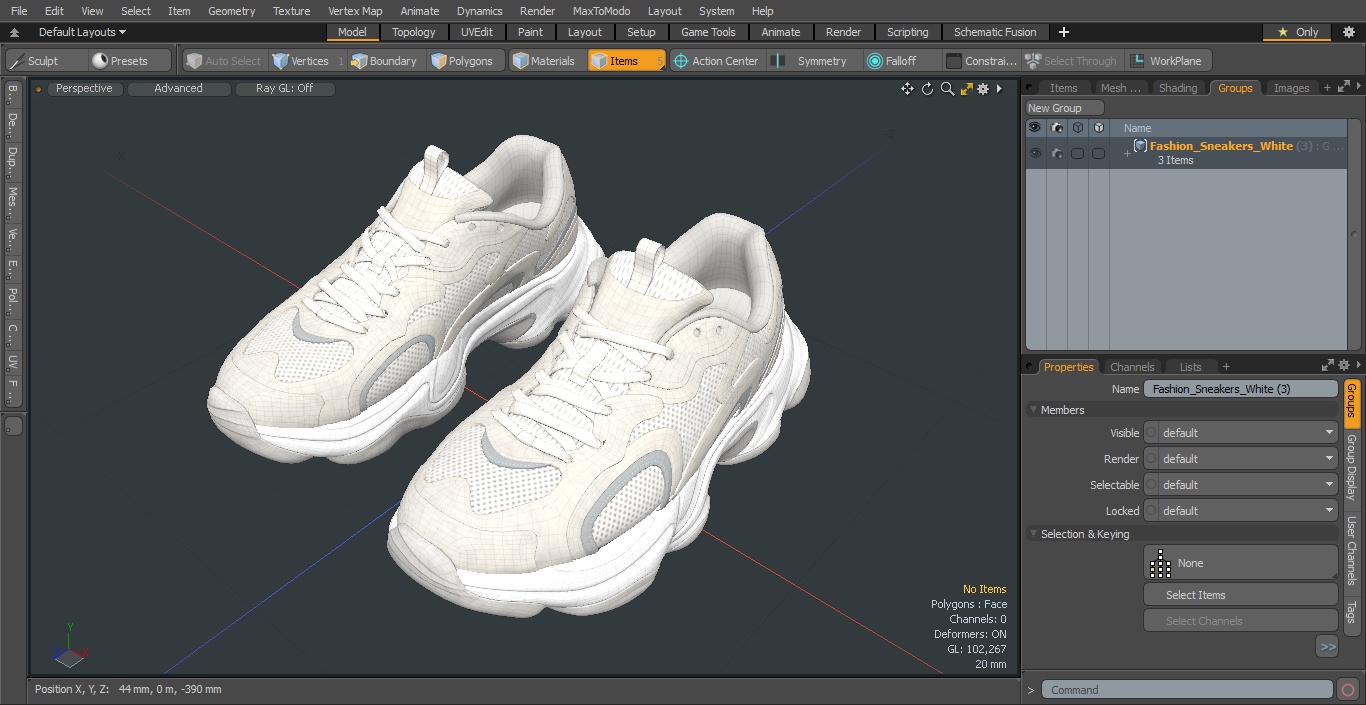Viewport: 1366px width, 705px height.
Task: Switch to Items selection mode
Action: [625, 61]
